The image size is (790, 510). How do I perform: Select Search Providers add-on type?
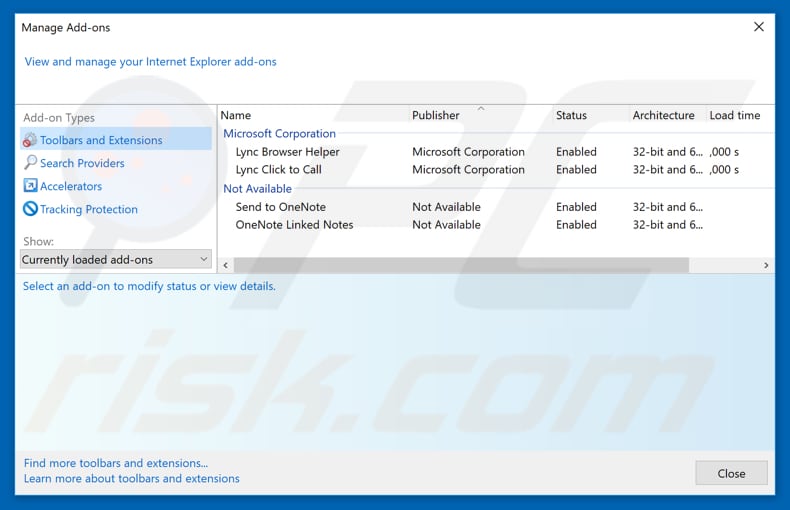click(x=82, y=163)
